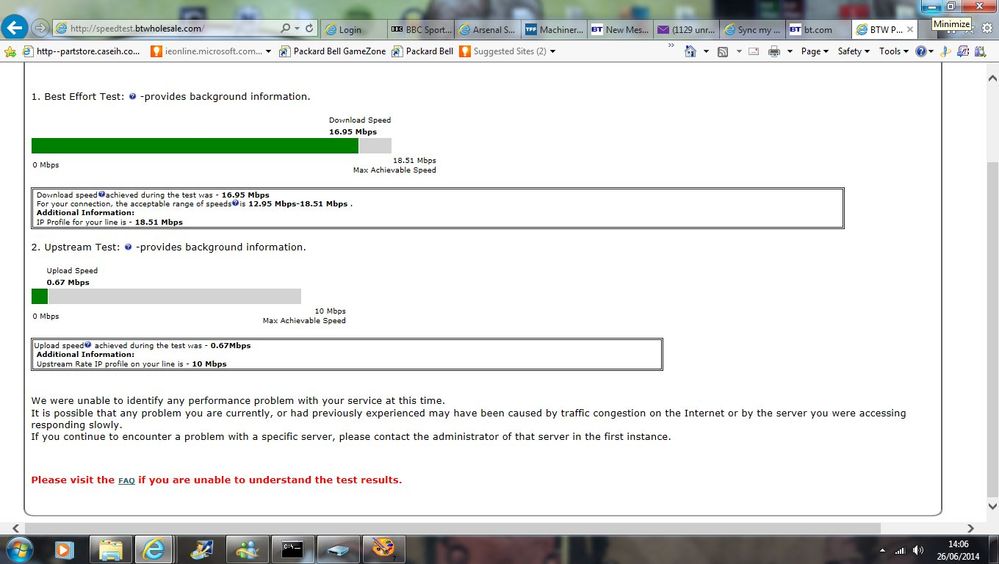Click the browser Back arrow button

(14, 28)
